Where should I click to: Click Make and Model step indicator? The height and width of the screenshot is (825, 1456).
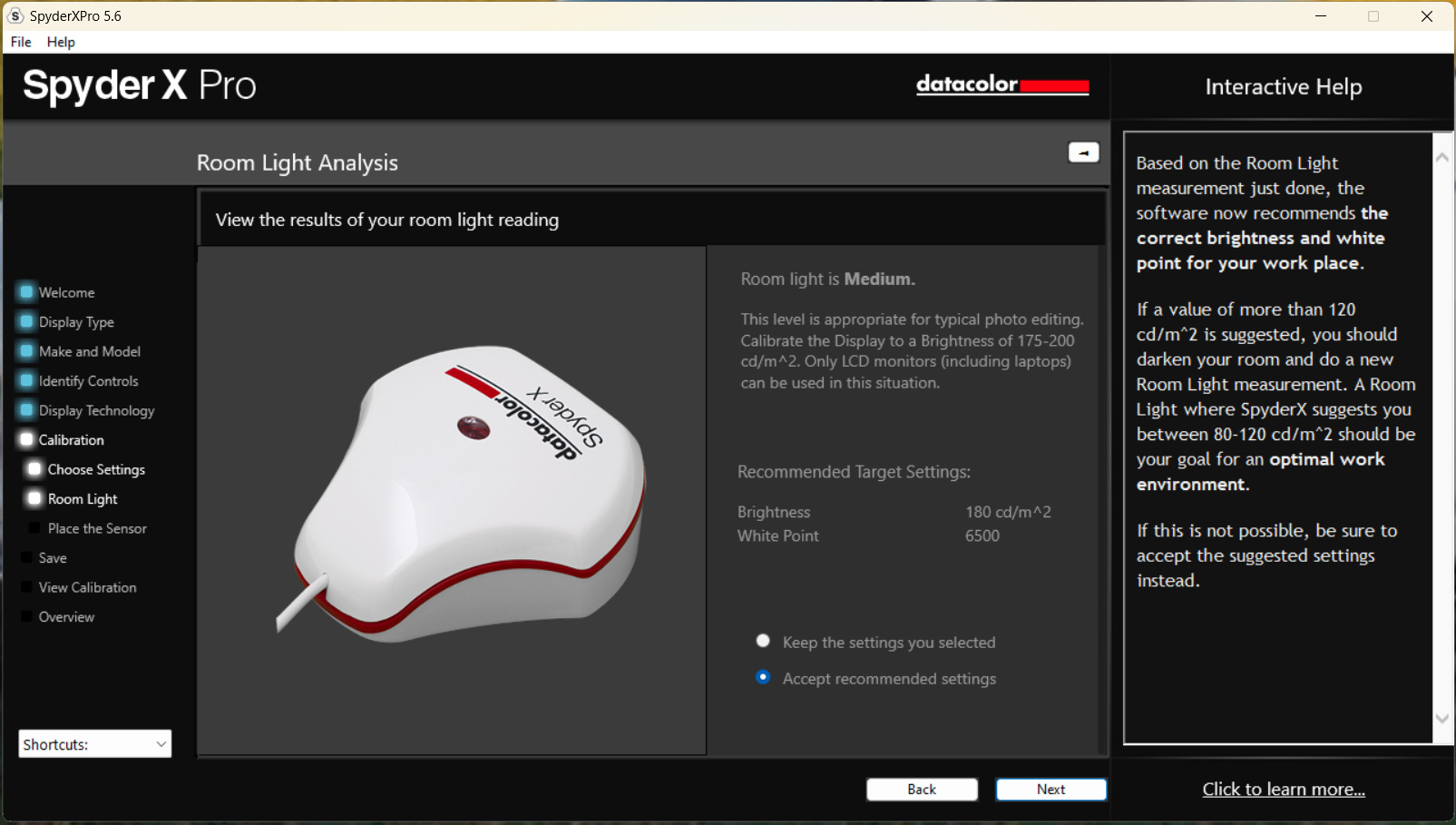[26, 350]
